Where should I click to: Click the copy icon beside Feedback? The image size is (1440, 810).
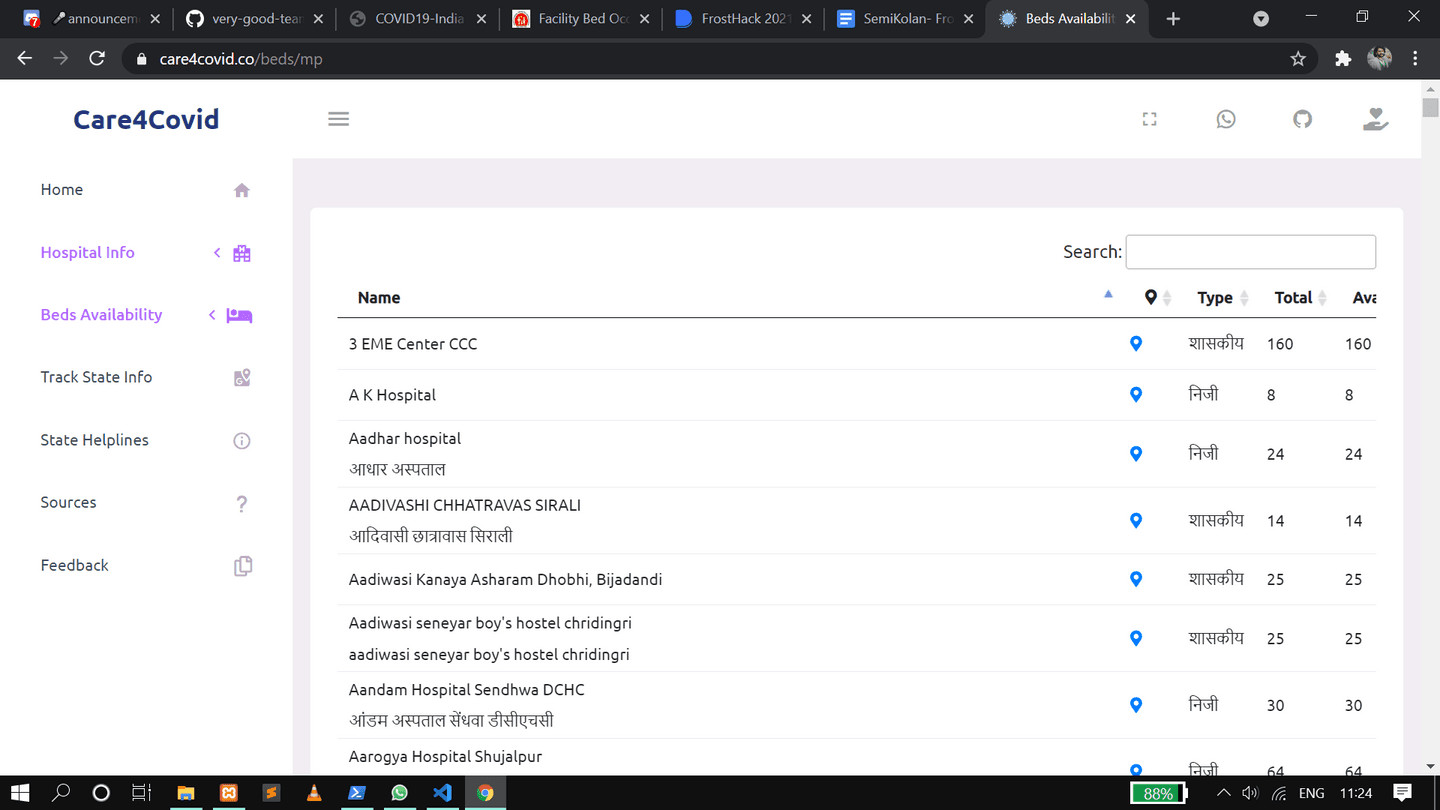242,566
